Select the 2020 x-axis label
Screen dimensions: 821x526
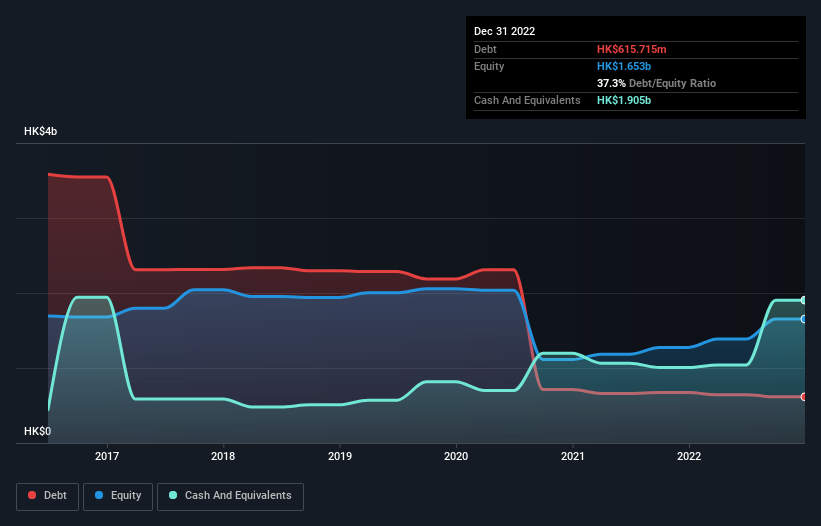(456, 456)
